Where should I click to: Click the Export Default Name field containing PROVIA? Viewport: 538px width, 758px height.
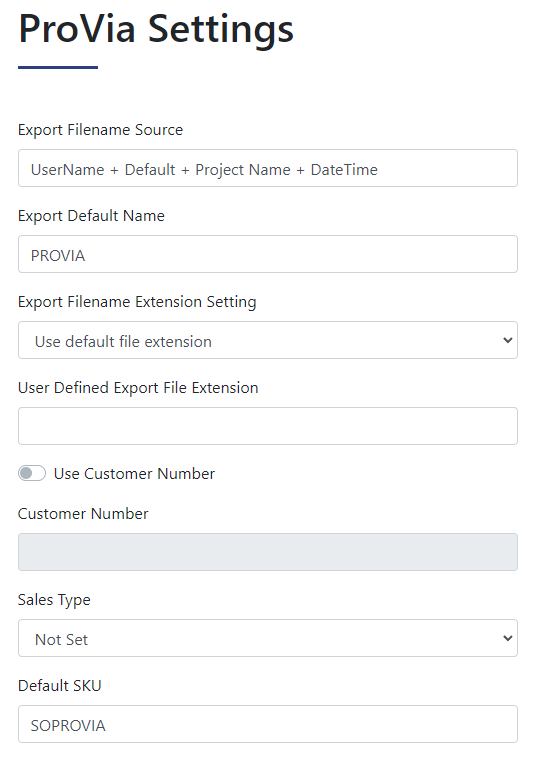[x=268, y=254]
